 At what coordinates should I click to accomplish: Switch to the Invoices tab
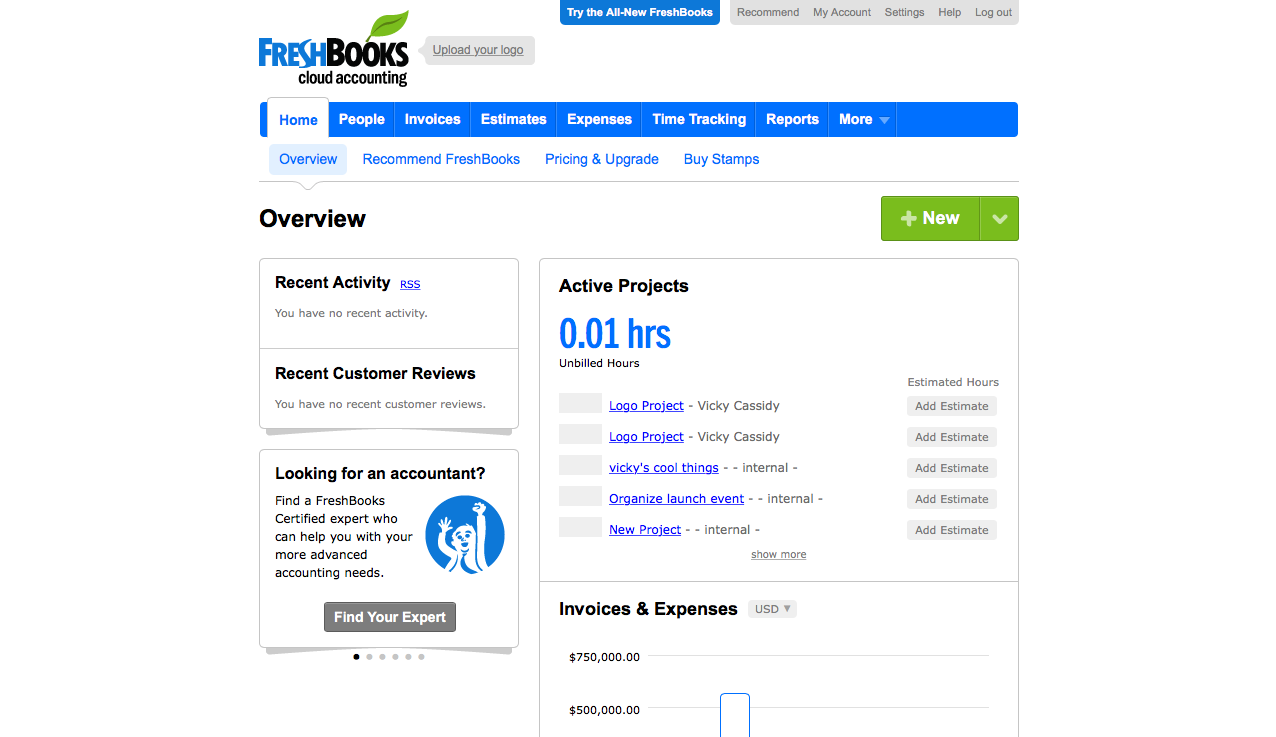click(x=433, y=119)
